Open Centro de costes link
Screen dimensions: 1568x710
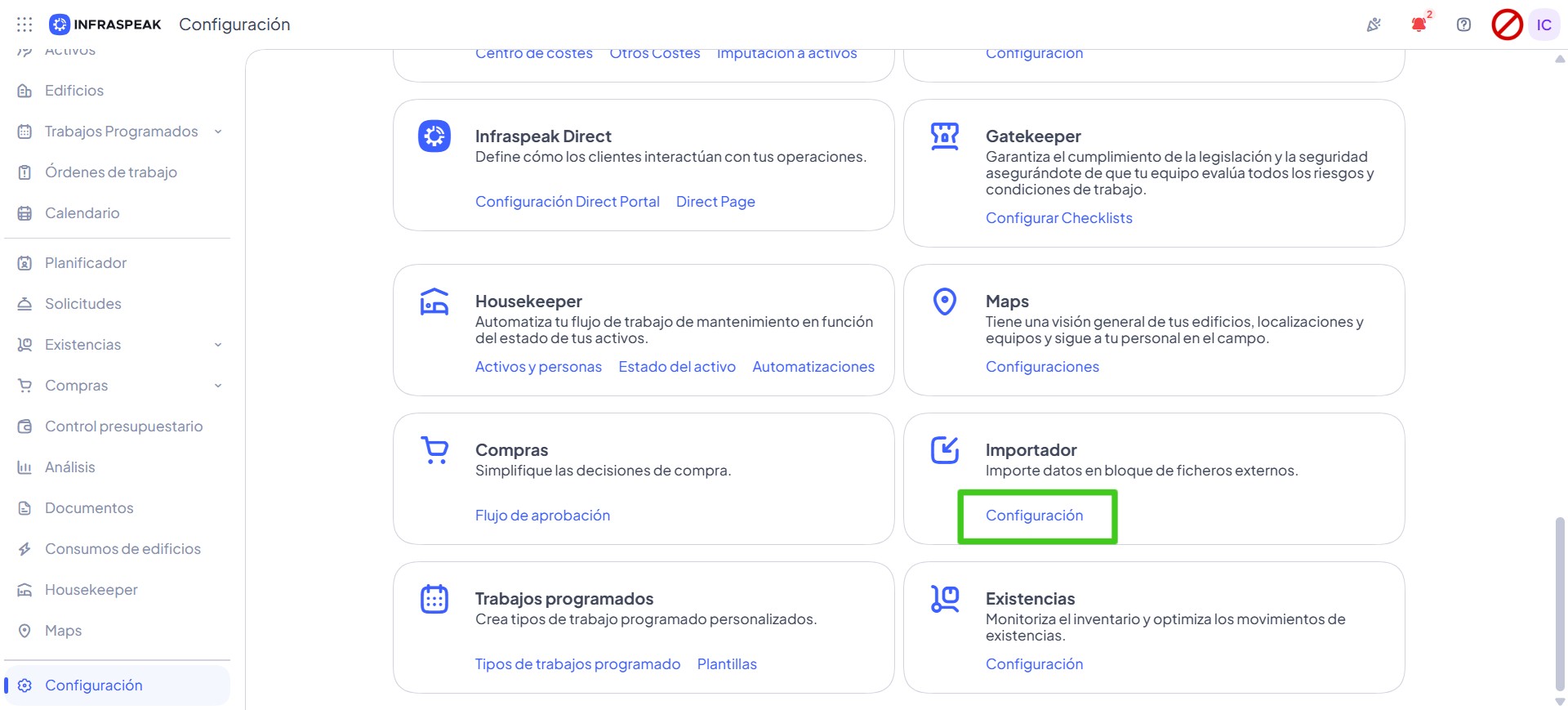[x=534, y=54]
